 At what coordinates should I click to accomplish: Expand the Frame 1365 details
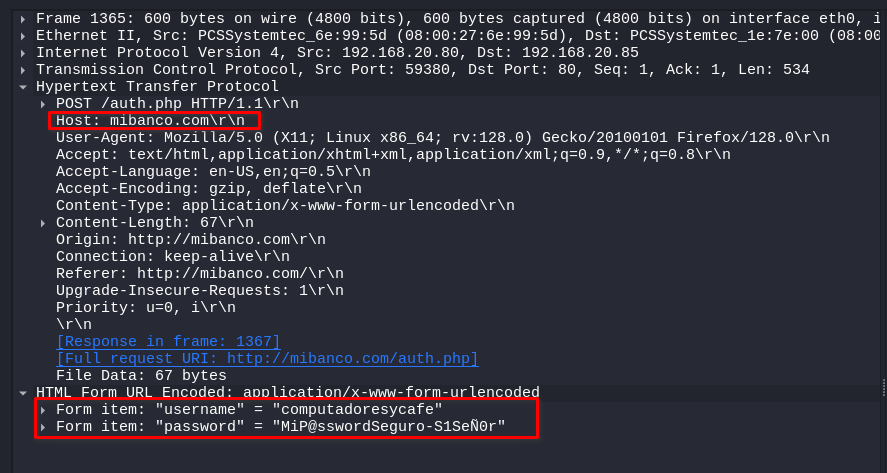click(x=23, y=19)
